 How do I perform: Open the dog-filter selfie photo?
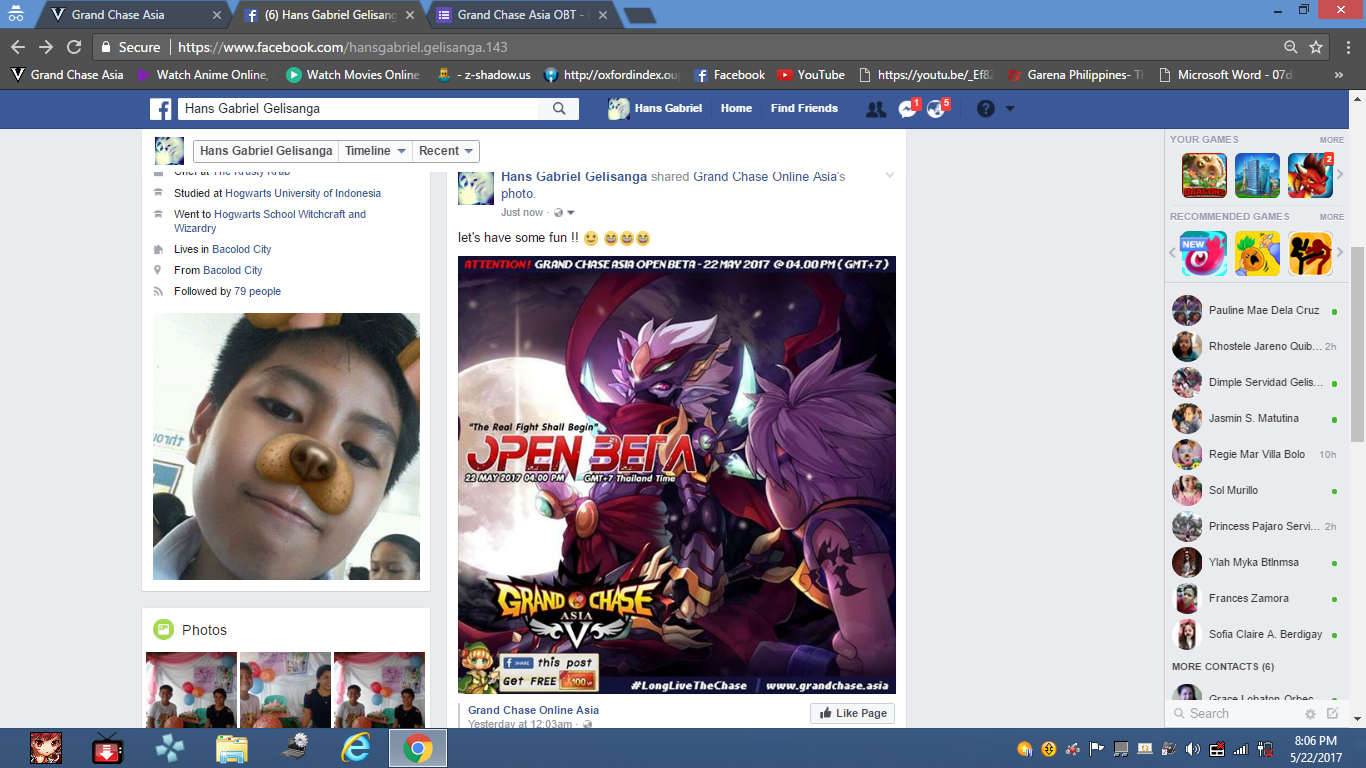pos(286,446)
